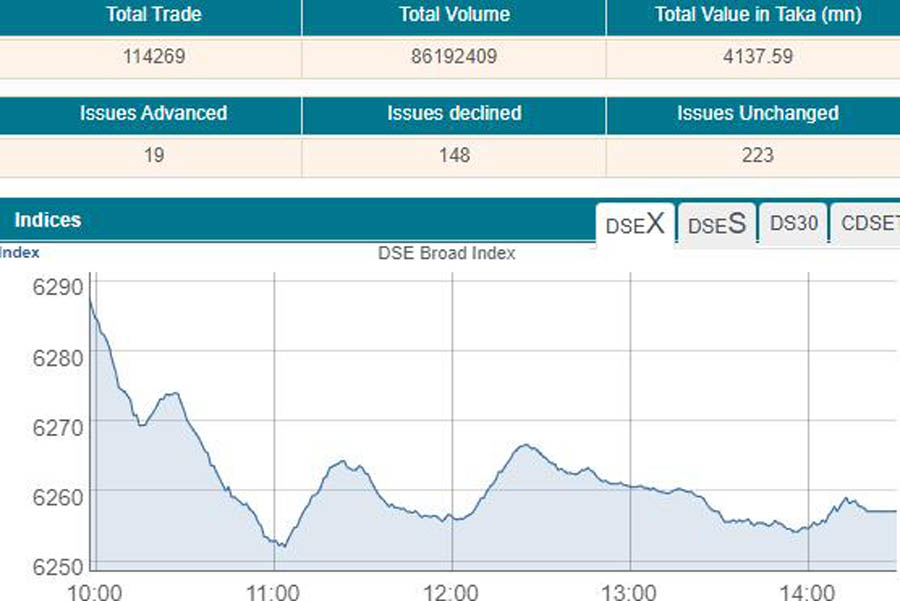The width and height of the screenshot is (900, 601).
Task: Select the total volume figure 86192409
Action: (x=454, y=56)
